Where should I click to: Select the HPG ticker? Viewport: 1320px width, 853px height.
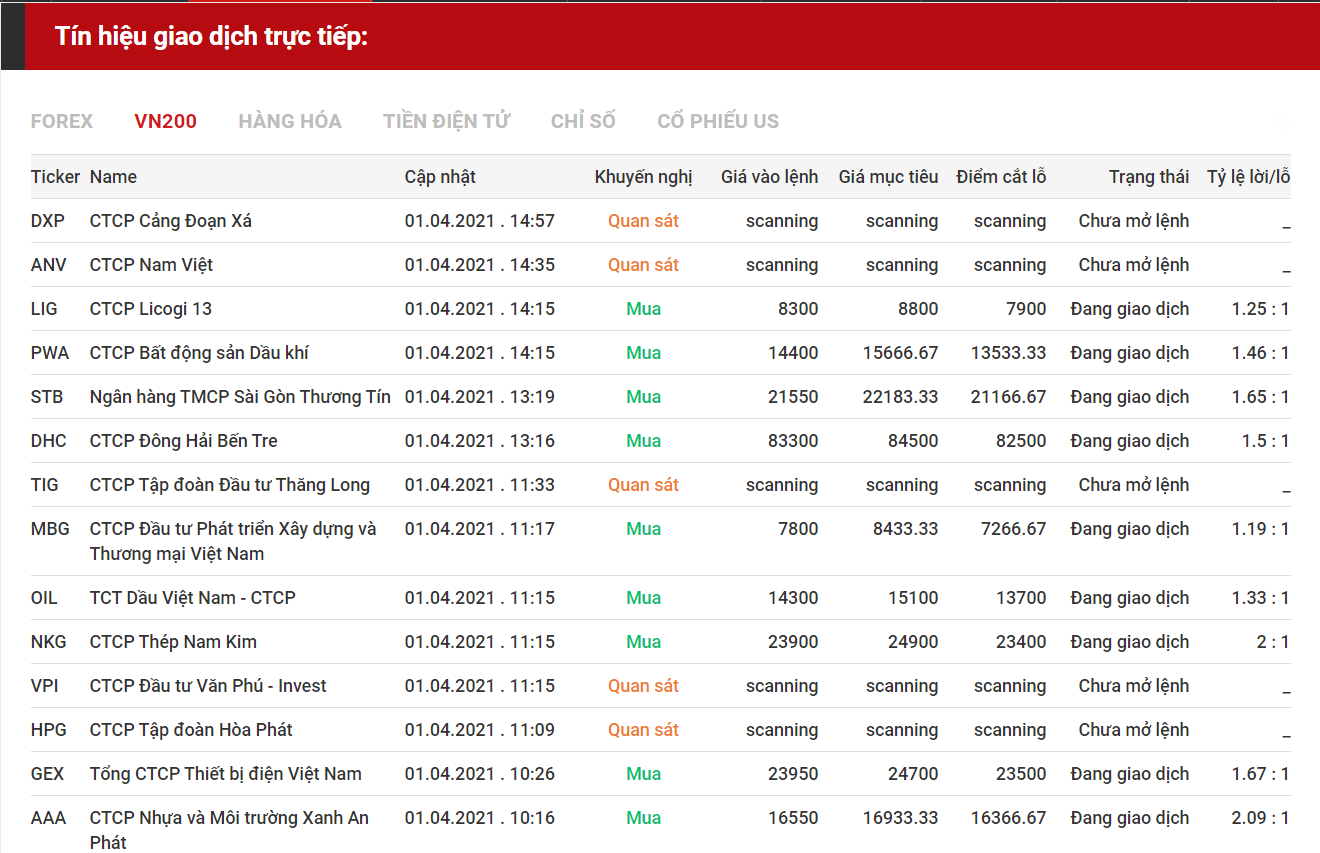49,730
